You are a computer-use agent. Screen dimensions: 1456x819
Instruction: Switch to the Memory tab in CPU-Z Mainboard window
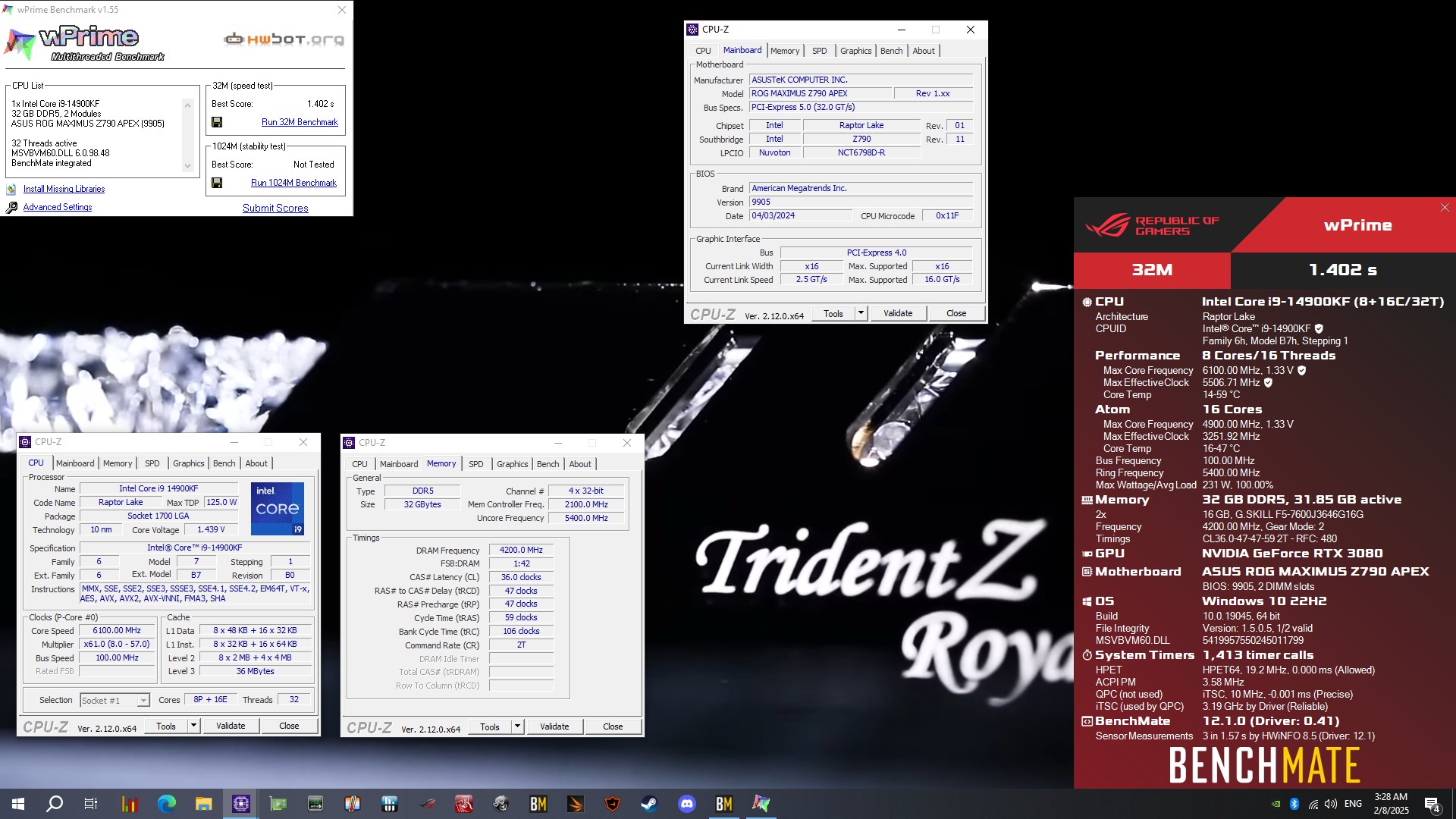click(785, 51)
